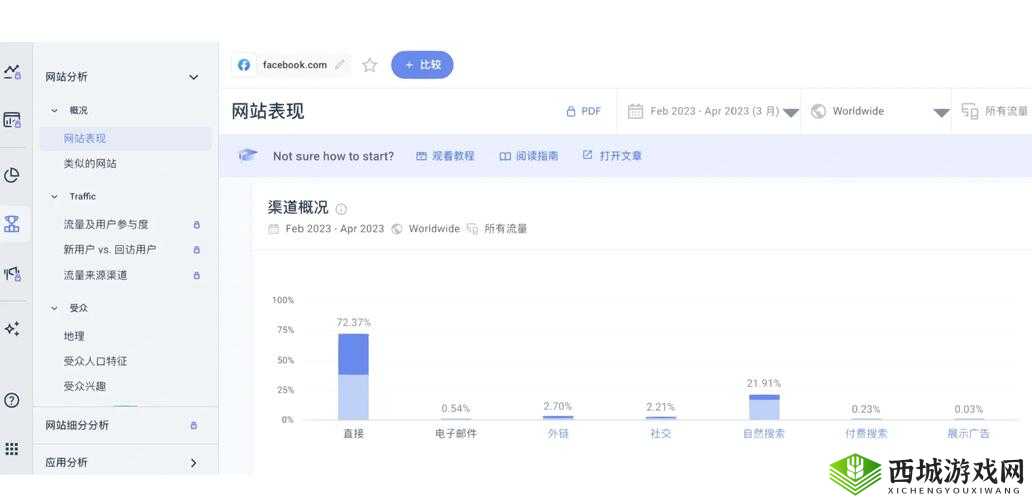Select 类似的网站 in the sidebar
The width and height of the screenshot is (1032, 500).
click(x=90, y=163)
